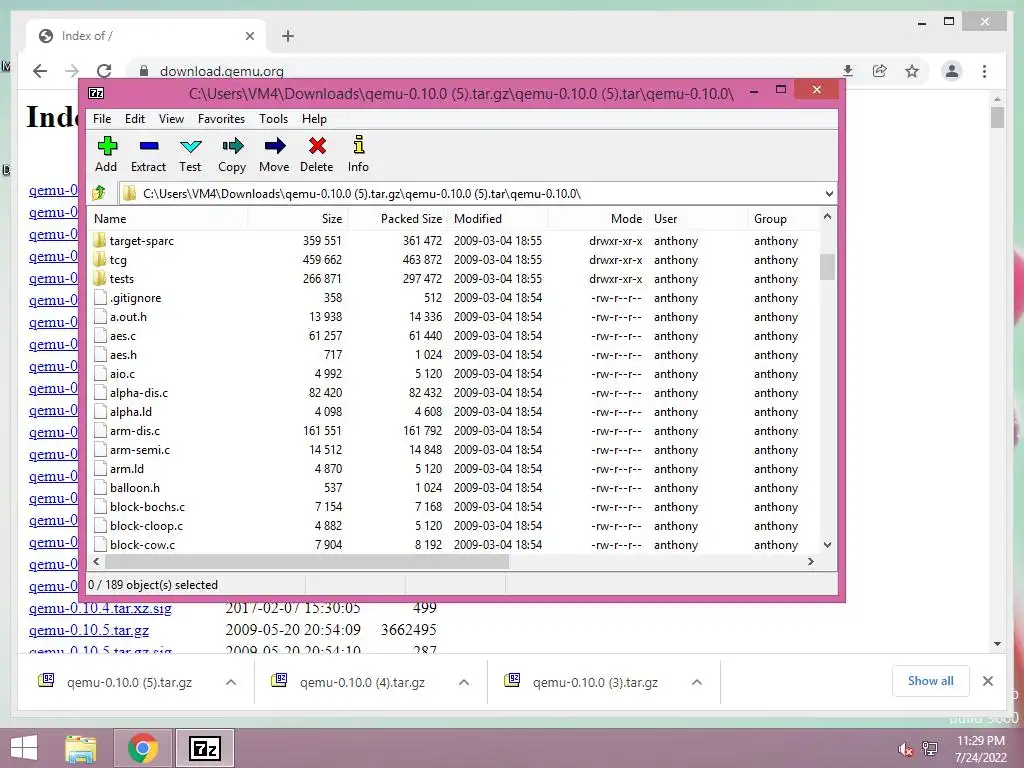The height and width of the screenshot is (768, 1024).
Task: Bookmark this page with the star icon
Action: [x=912, y=71]
